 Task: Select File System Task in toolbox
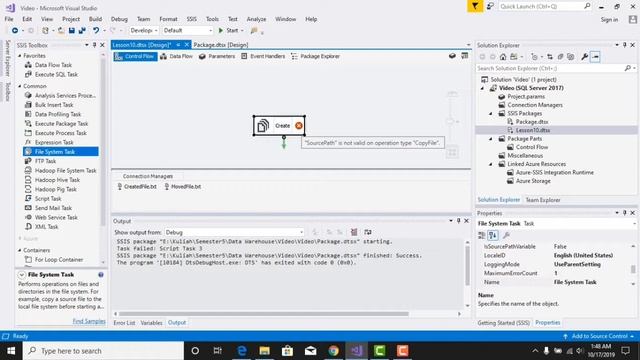(60, 152)
